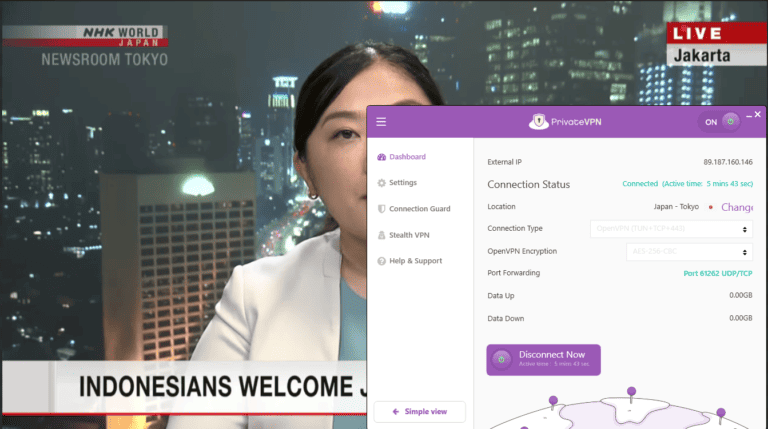This screenshot has width=768, height=429.
Task: Click the external IP 89.187.160.146
Action: (728, 162)
